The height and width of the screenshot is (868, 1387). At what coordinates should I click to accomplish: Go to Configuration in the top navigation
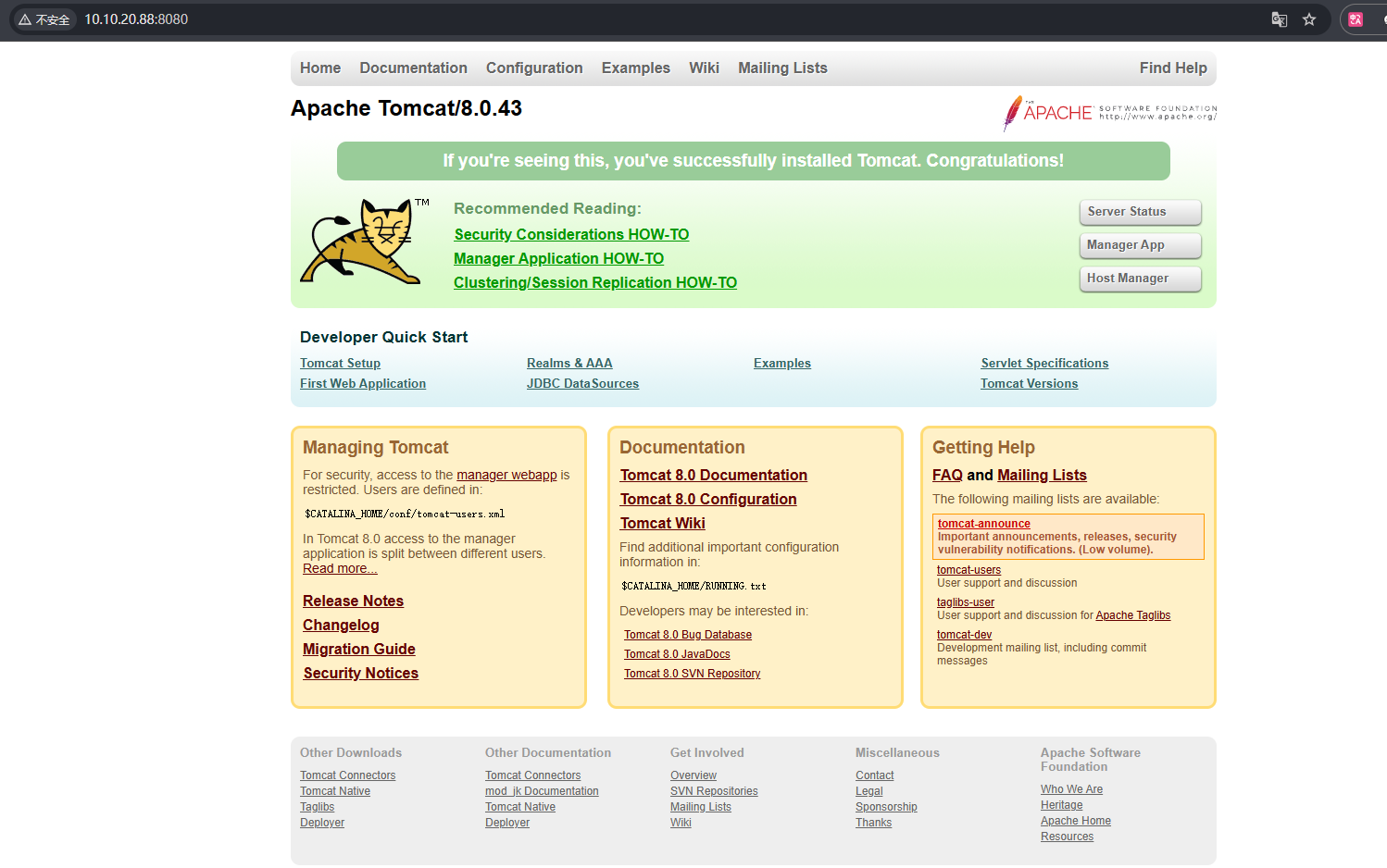[x=534, y=68]
